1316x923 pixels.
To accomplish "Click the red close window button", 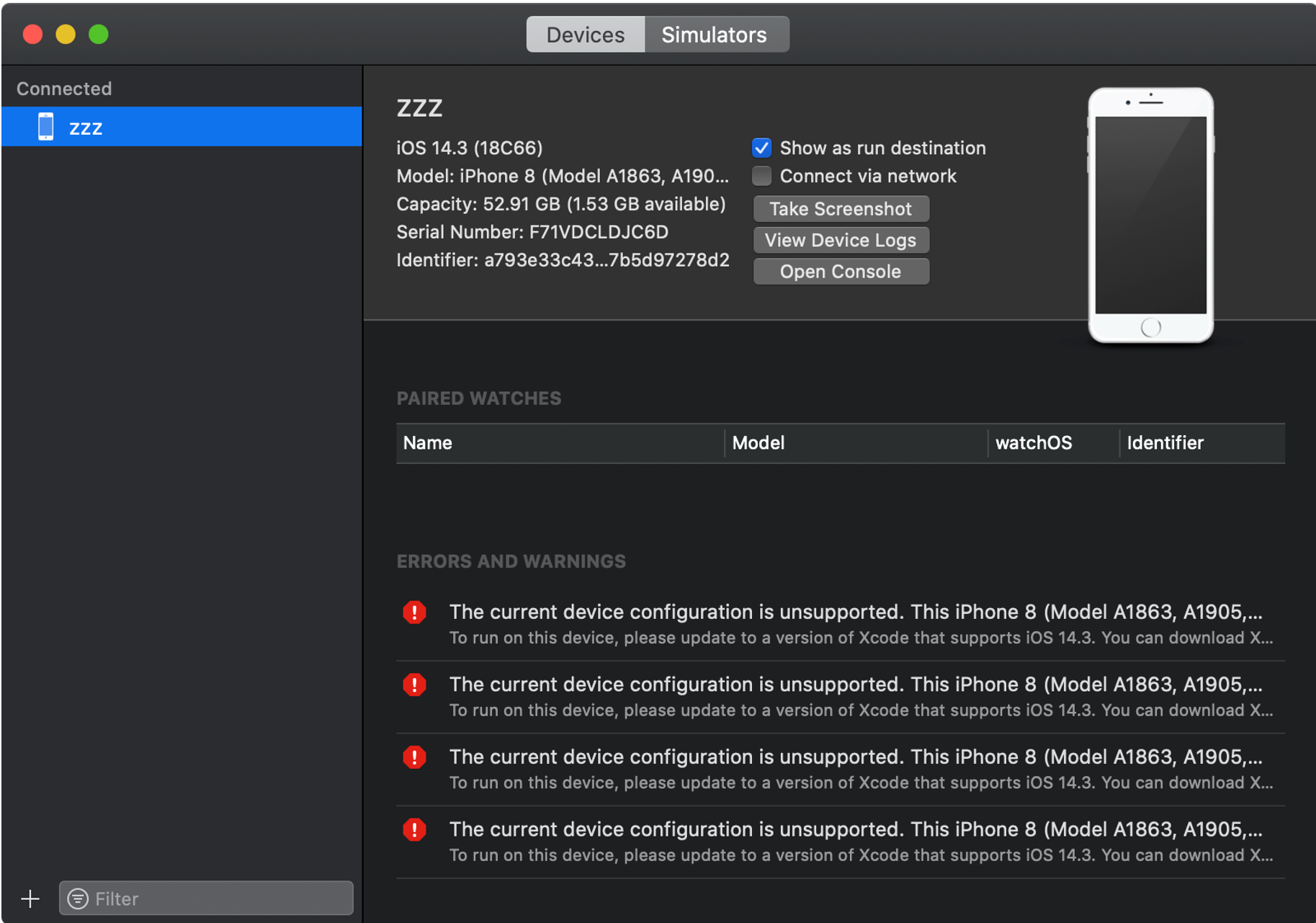I will click(x=32, y=34).
